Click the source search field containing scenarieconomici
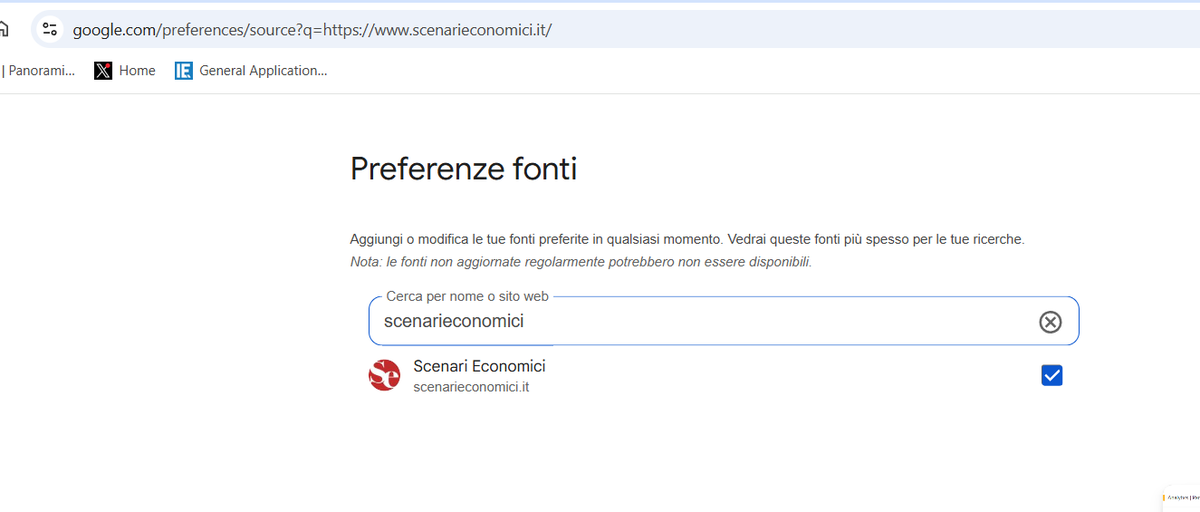The width and height of the screenshot is (1200, 512). 724,321
